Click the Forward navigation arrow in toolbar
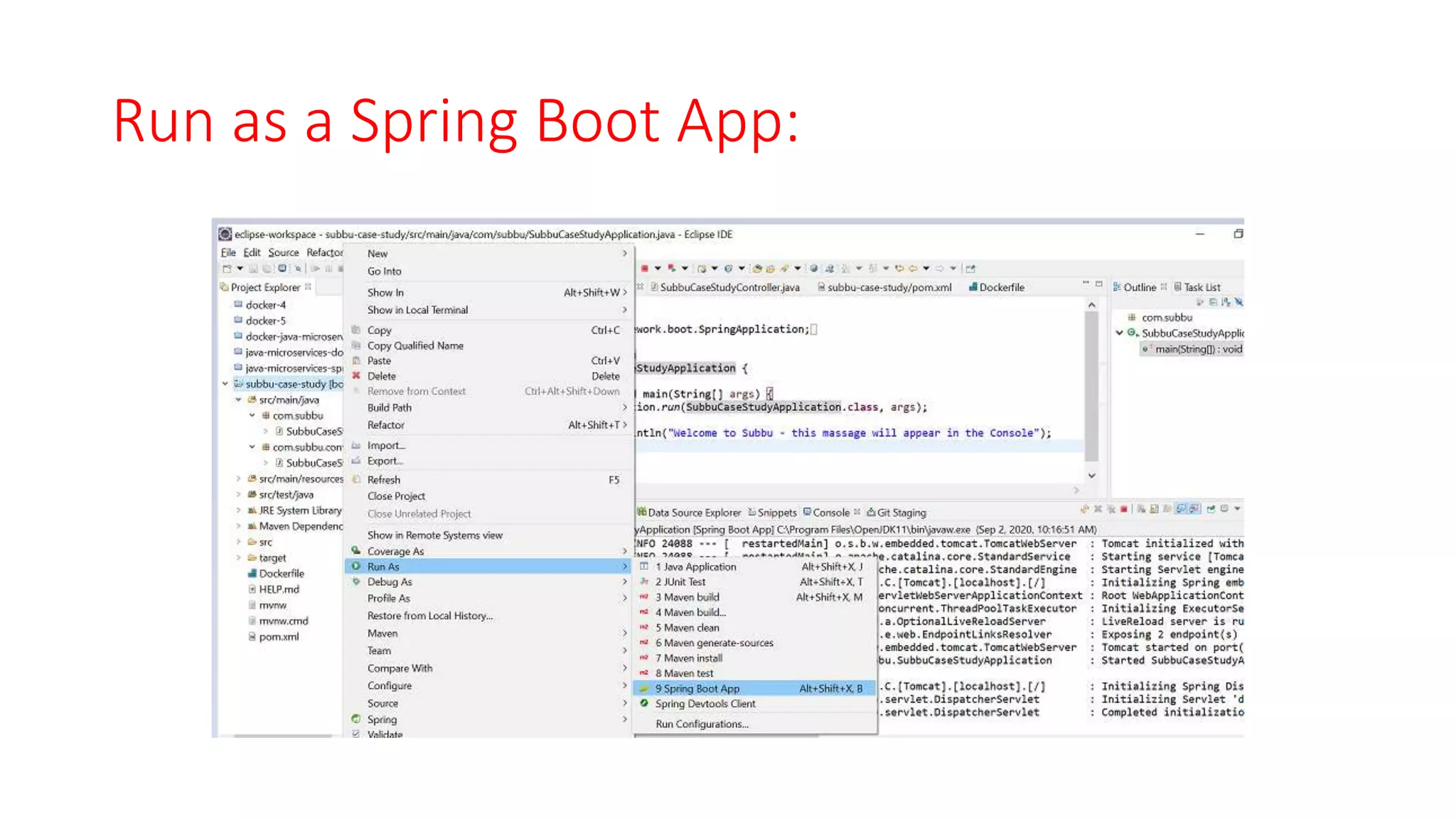Image resolution: width=1456 pixels, height=819 pixels. tap(939, 269)
